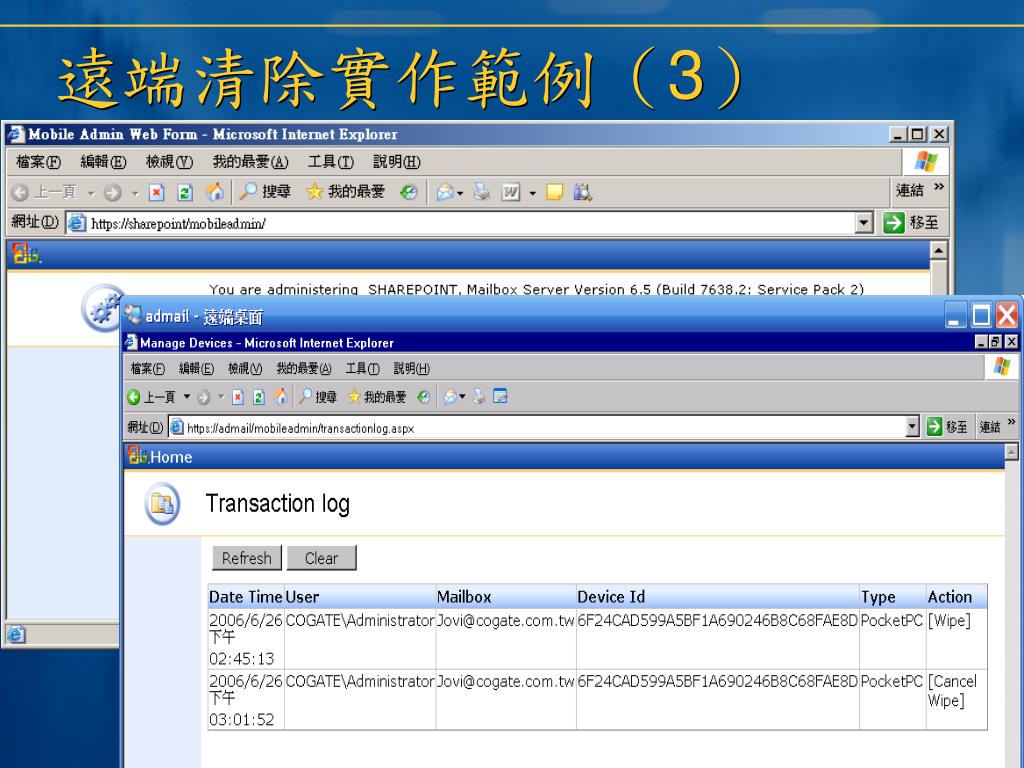Image resolution: width=1024 pixels, height=768 pixels.
Task: Click Research icon in Mobile Admin window toolbar
Action: pyautogui.click(x=583, y=192)
